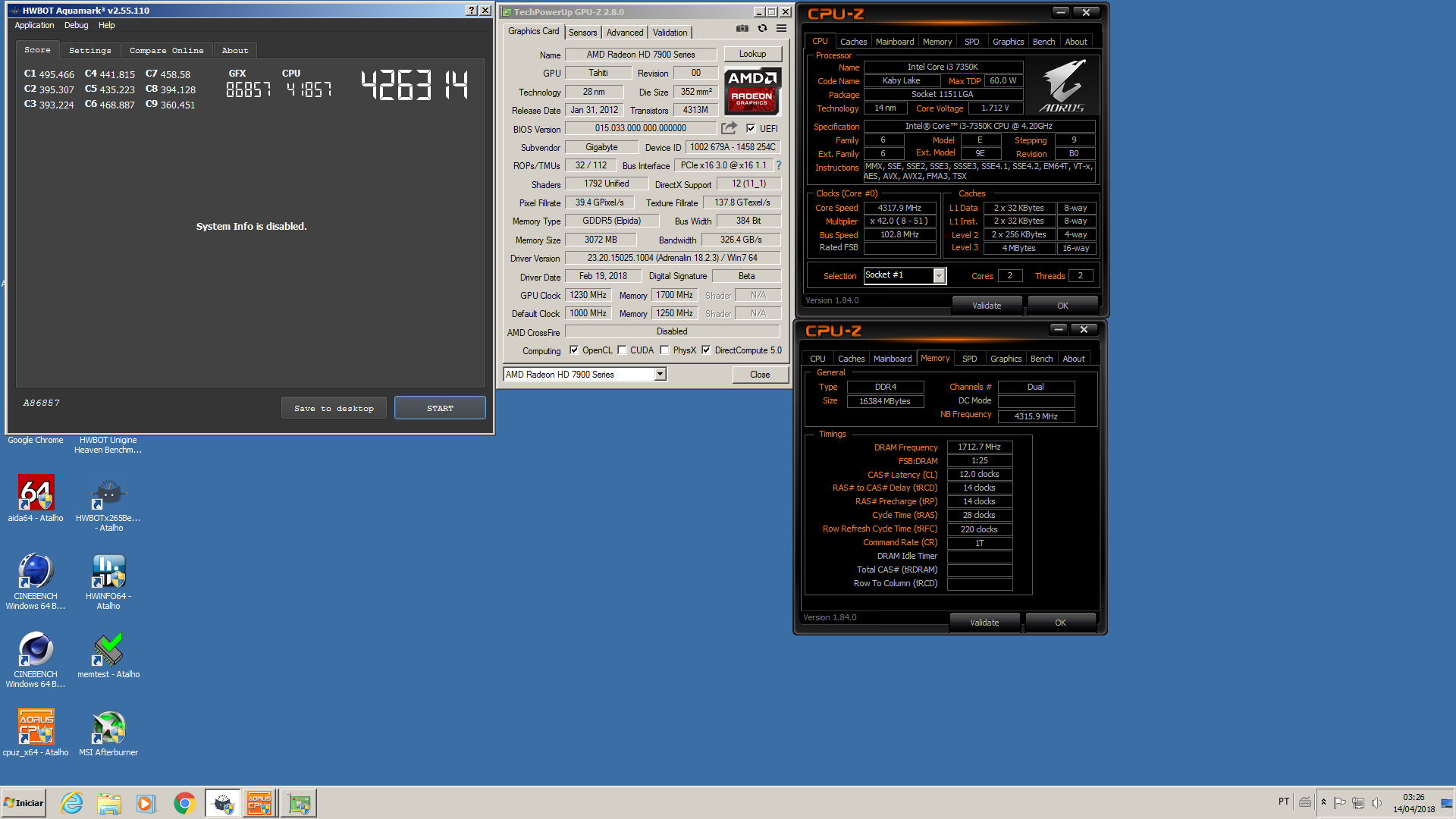Open About tab in Aquamark
Image resolution: width=1456 pixels, height=819 pixels.
tap(235, 50)
